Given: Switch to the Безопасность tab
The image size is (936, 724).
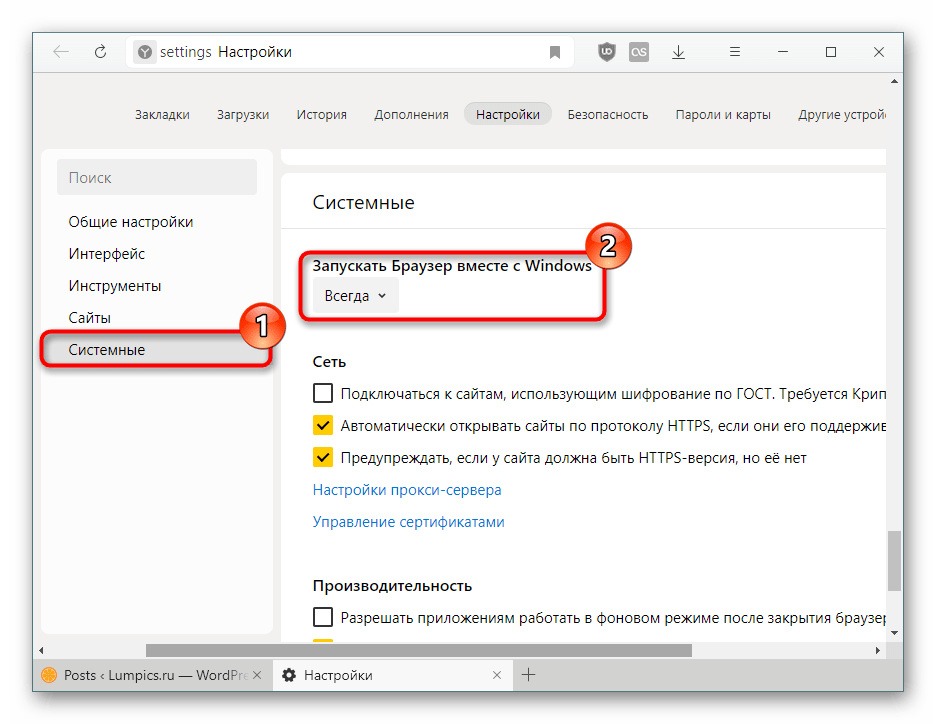Looking at the screenshot, I should [x=607, y=114].
